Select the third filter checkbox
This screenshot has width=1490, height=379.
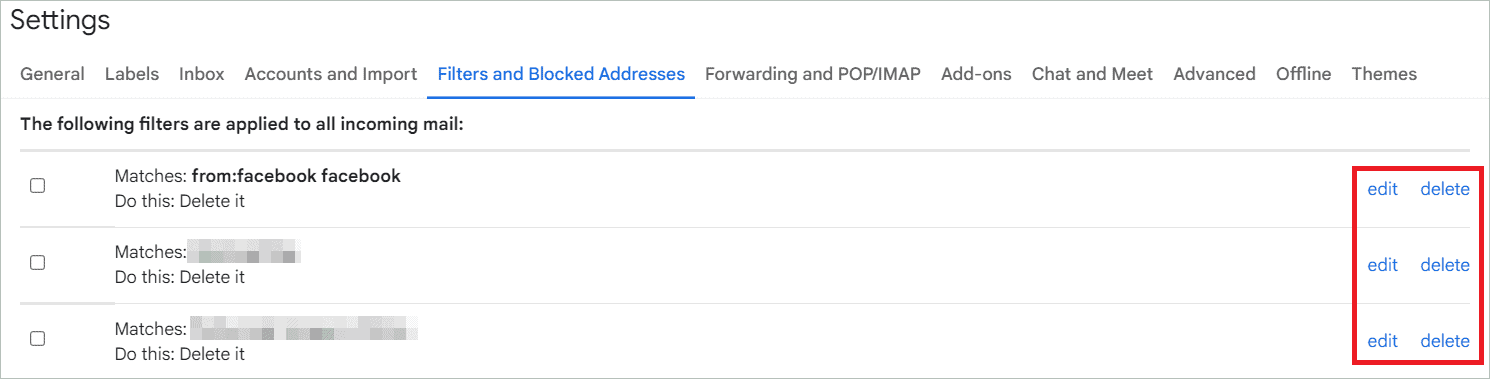click(x=37, y=338)
